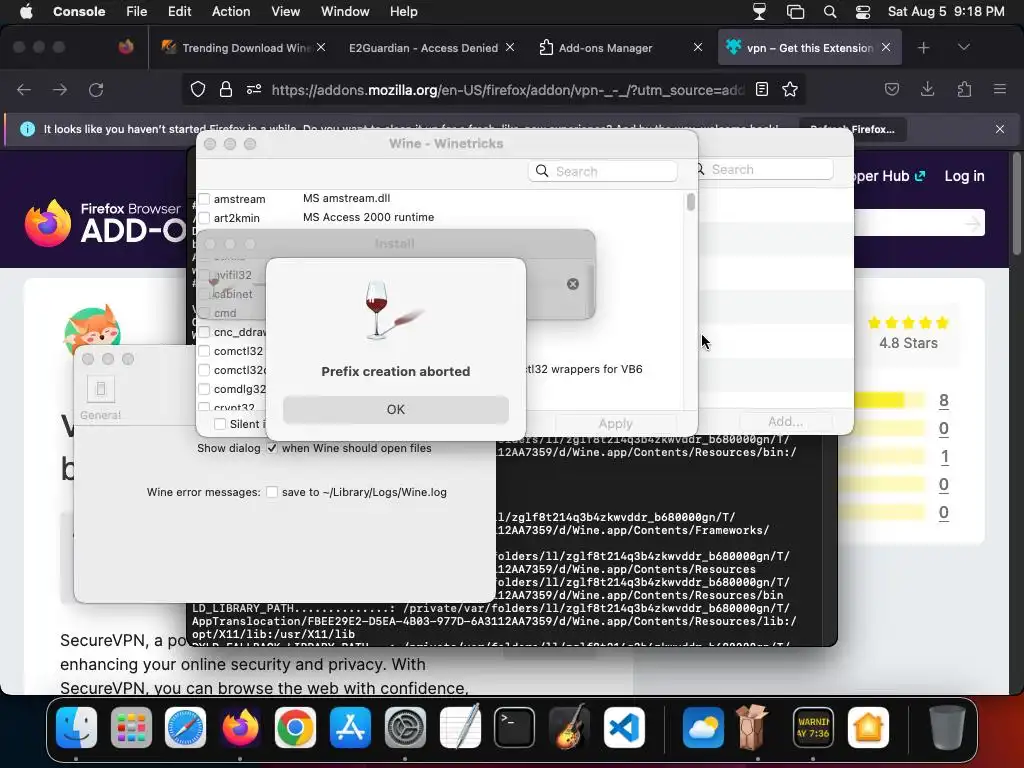Open 8 five-star reviews link
This screenshot has height=768, width=1024.
(x=944, y=400)
